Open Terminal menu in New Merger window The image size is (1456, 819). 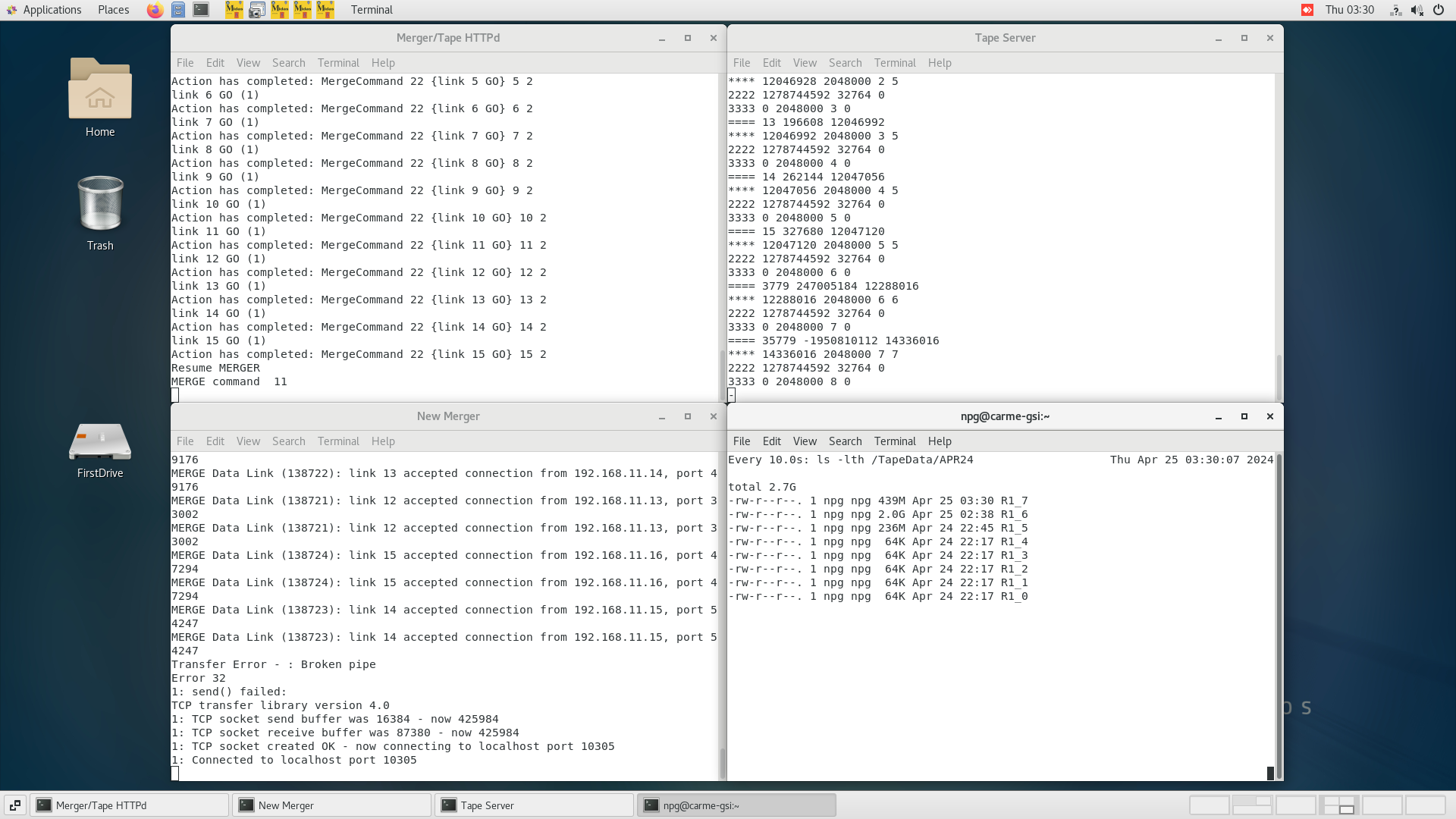[x=338, y=441]
